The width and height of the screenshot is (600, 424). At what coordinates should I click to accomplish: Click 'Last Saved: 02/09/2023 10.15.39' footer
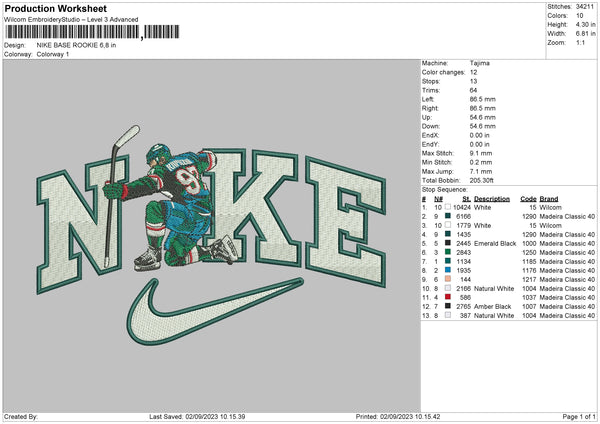197,416
